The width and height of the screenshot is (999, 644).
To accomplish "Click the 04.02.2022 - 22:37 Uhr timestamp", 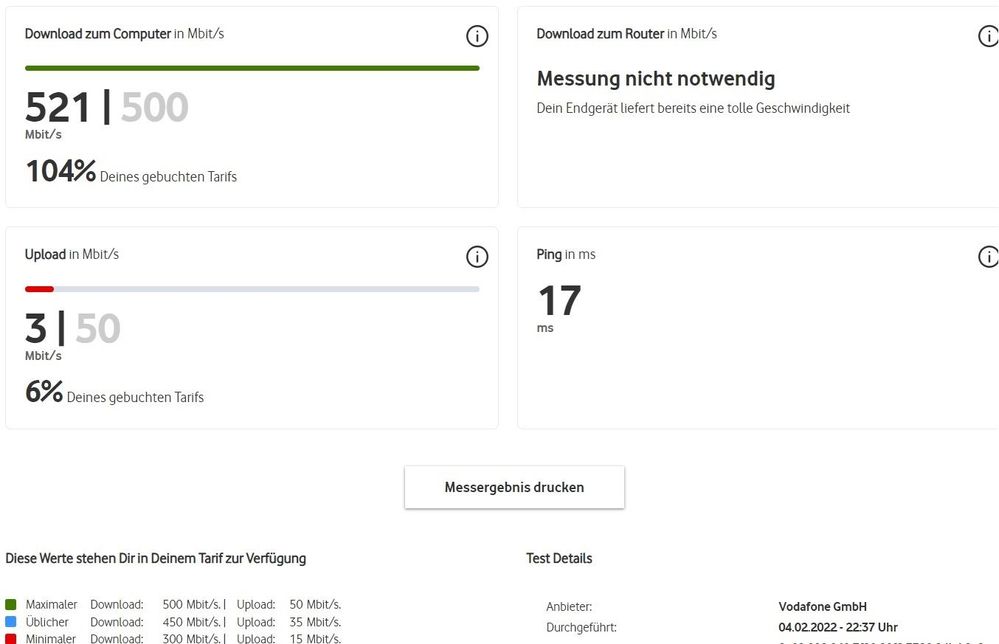I will pyautogui.click(x=837, y=628).
